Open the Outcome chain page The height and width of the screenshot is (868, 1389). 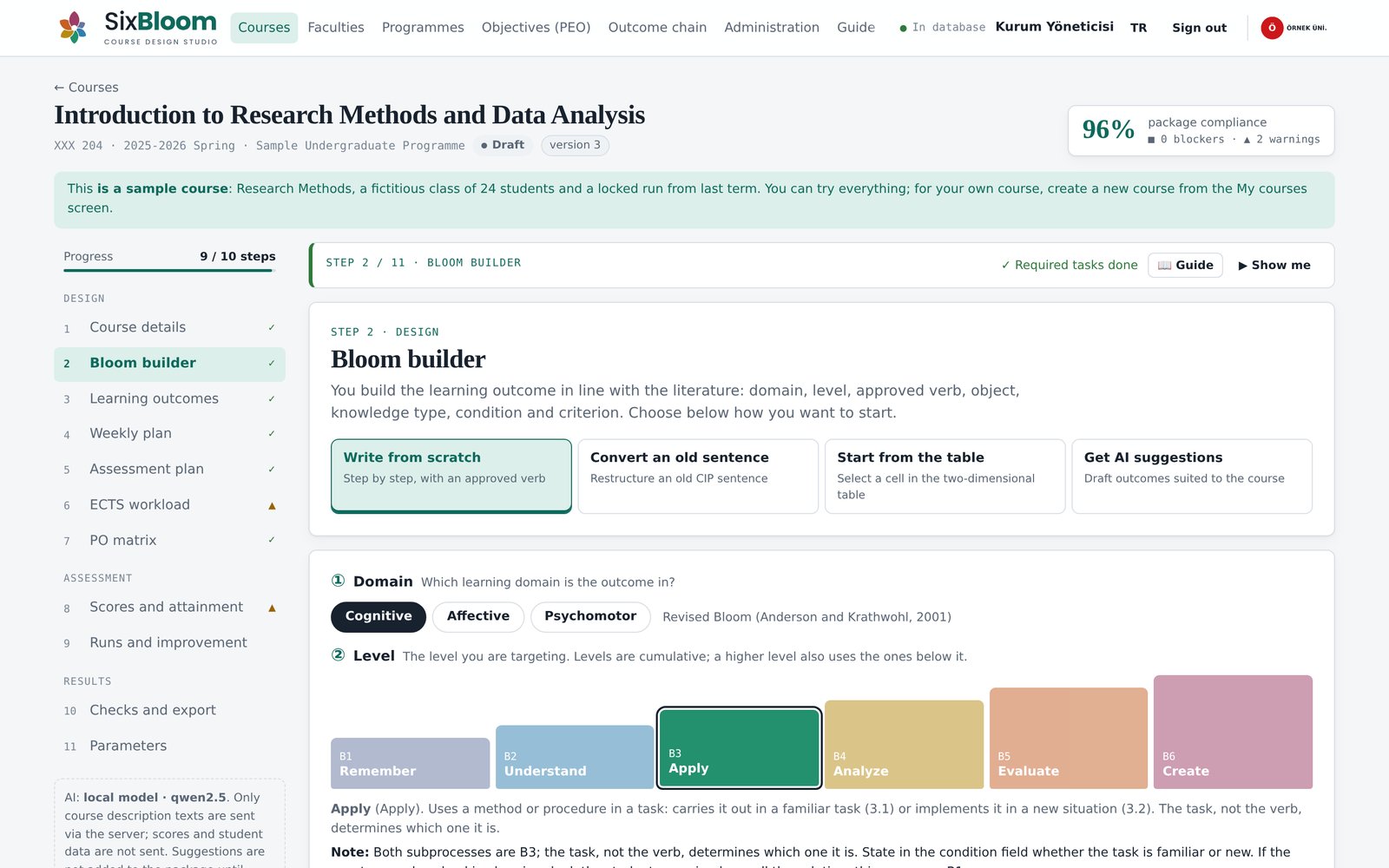click(657, 28)
